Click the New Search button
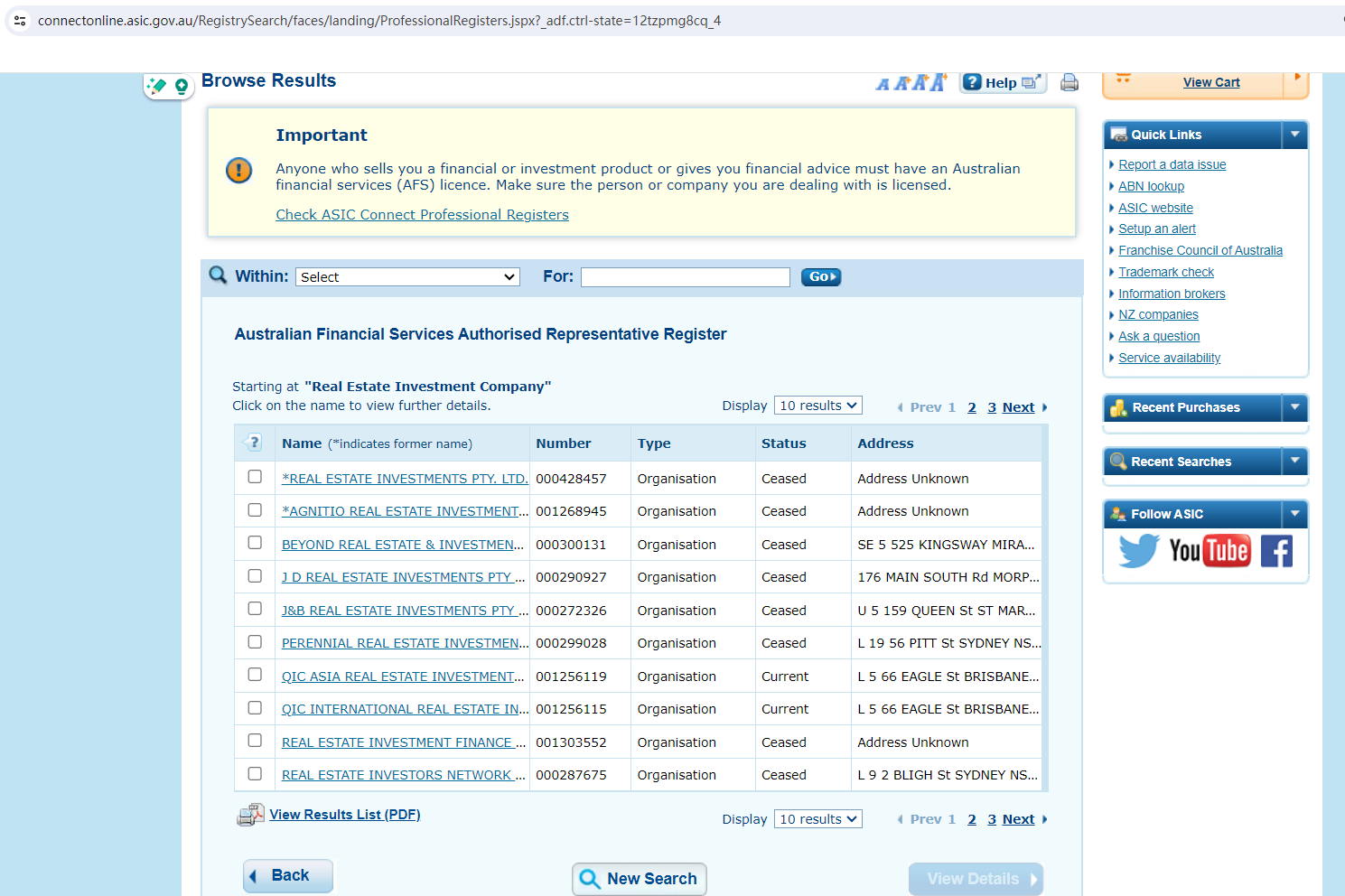The width and height of the screenshot is (1345, 896). click(x=640, y=879)
